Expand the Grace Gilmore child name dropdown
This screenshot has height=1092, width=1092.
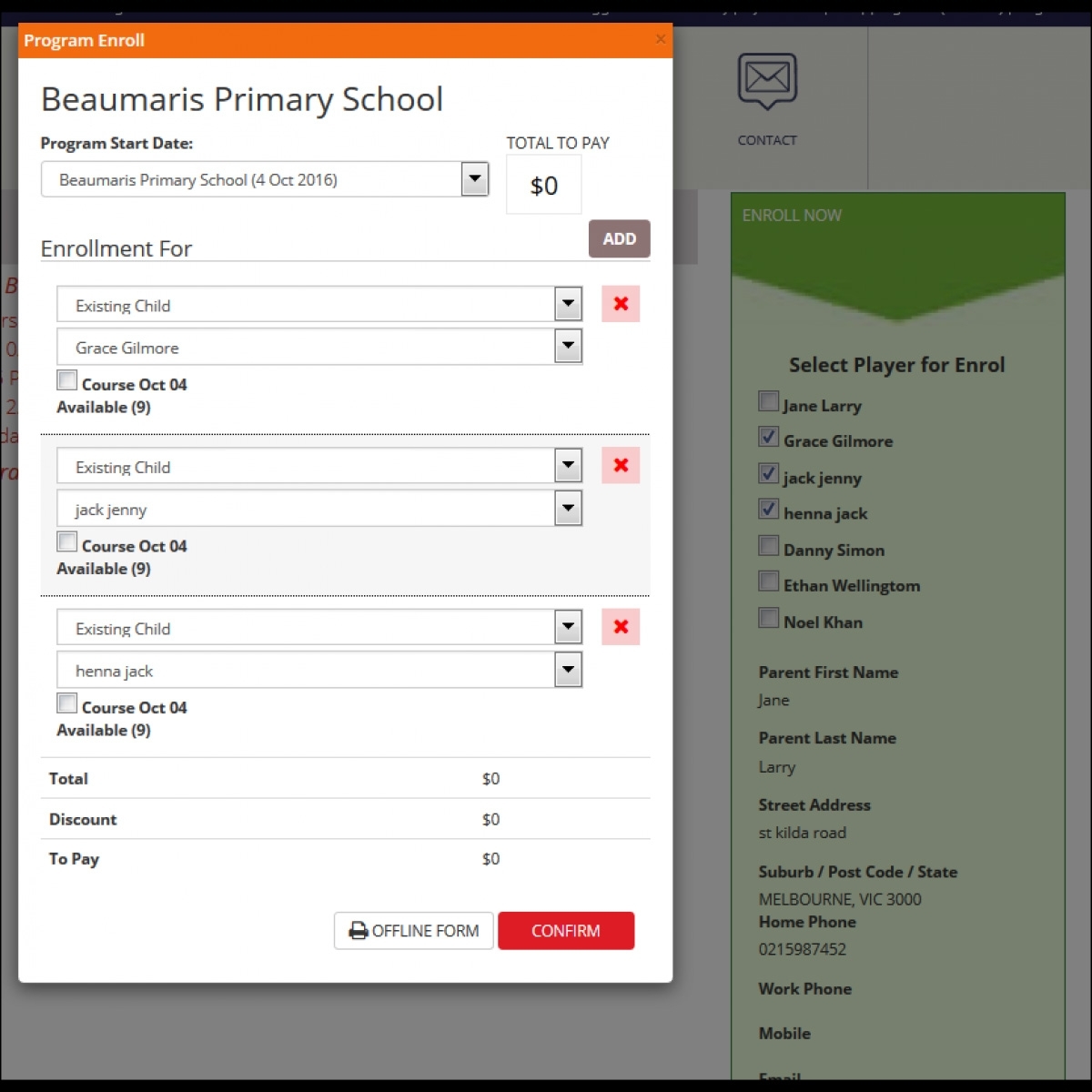click(x=568, y=347)
